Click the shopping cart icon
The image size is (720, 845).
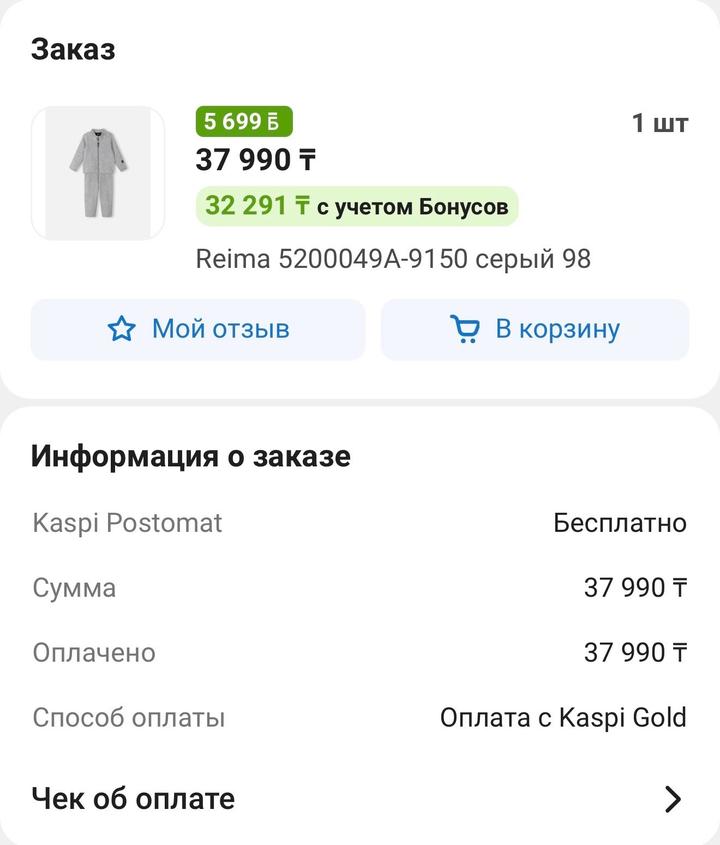coord(465,329)
